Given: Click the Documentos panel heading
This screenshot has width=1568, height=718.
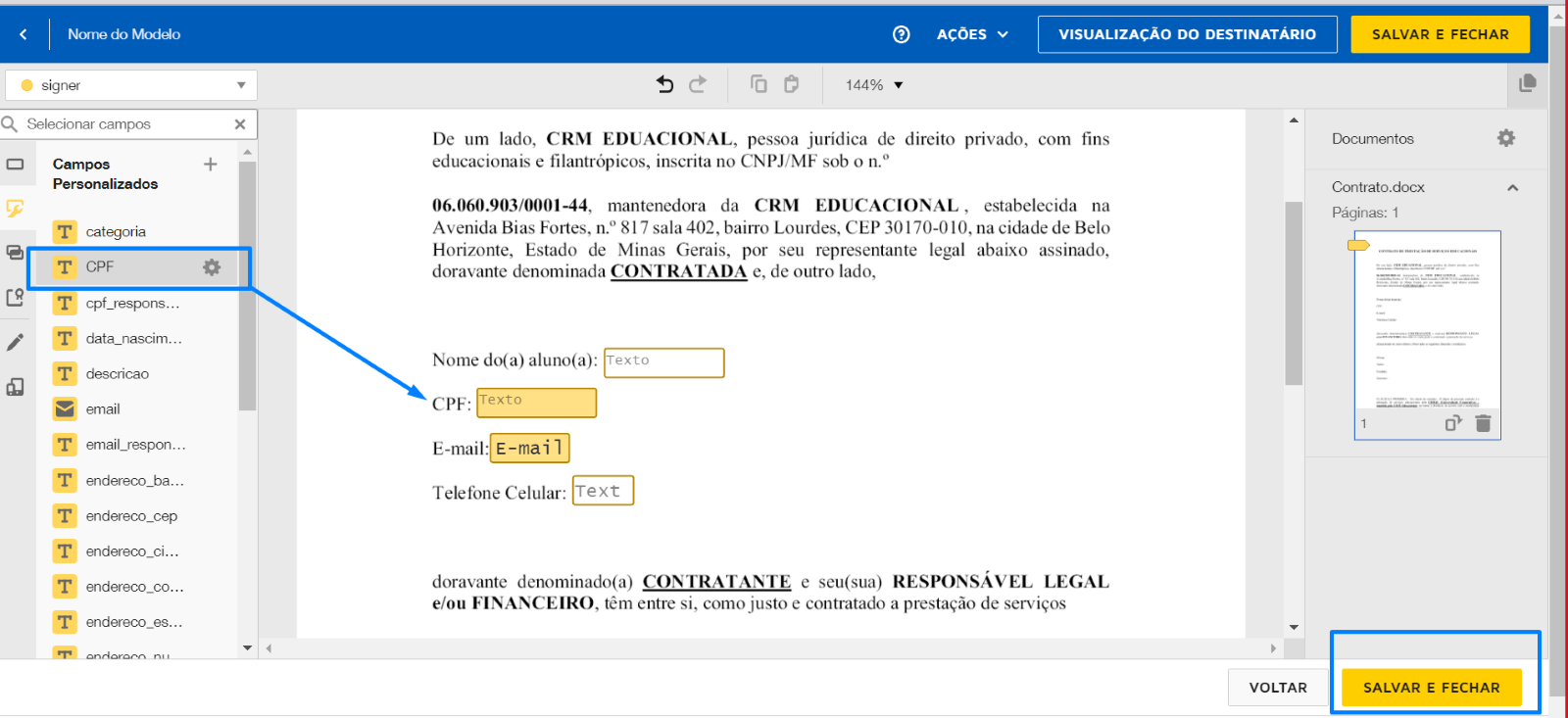Looking at the screenshot, I should pos(1372,139).
